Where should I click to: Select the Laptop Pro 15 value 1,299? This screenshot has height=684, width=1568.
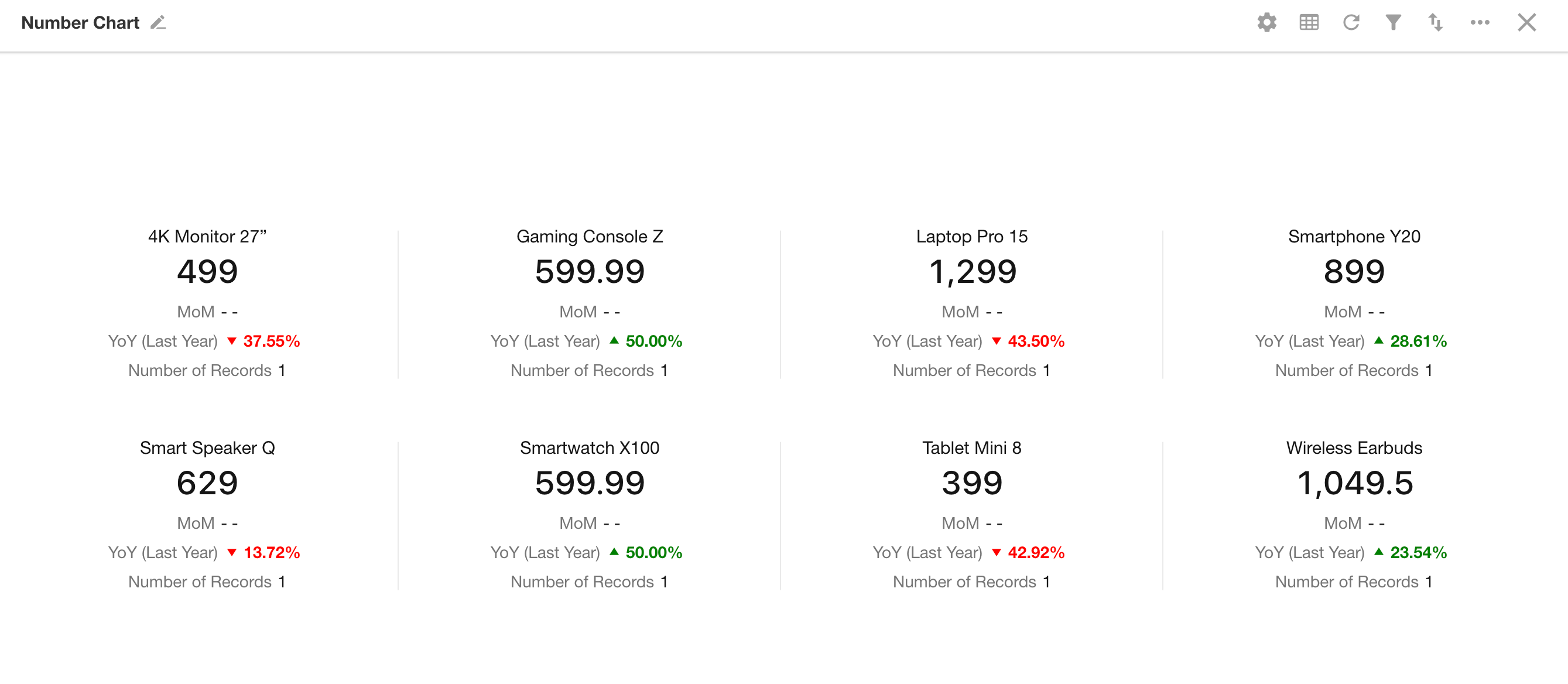(972, 271)
